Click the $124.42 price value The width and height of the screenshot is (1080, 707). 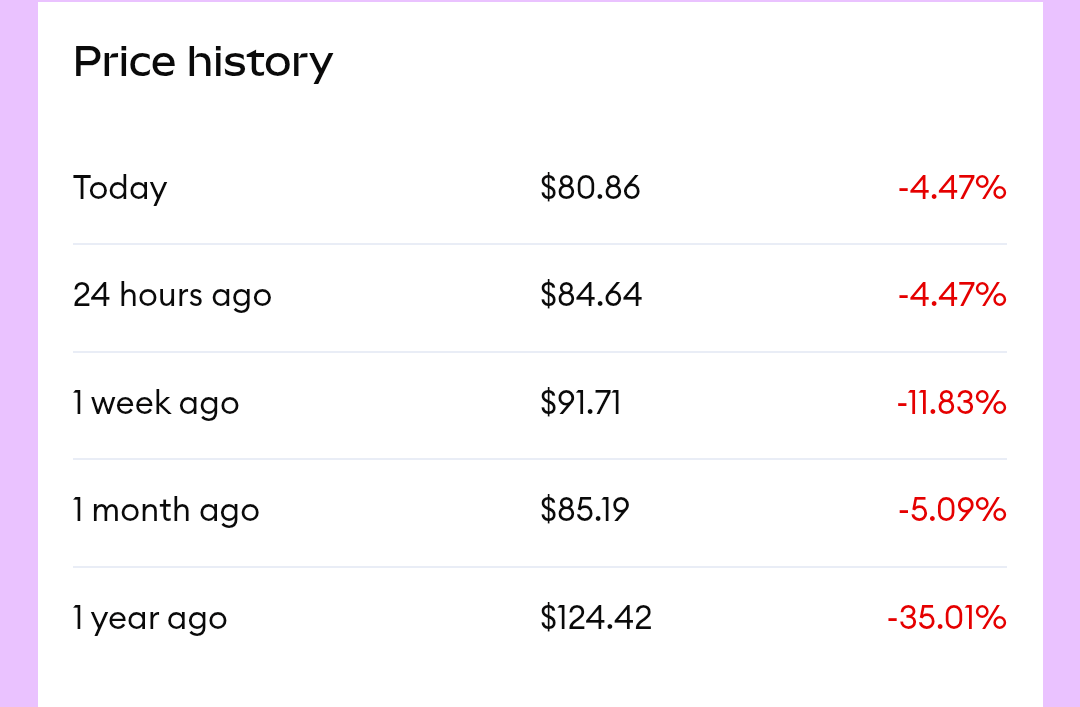click(x=596, y=618)
